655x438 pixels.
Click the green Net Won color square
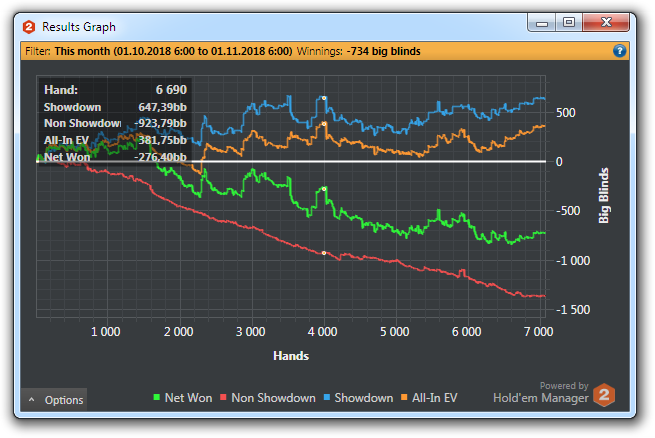[x=157, y=397]
